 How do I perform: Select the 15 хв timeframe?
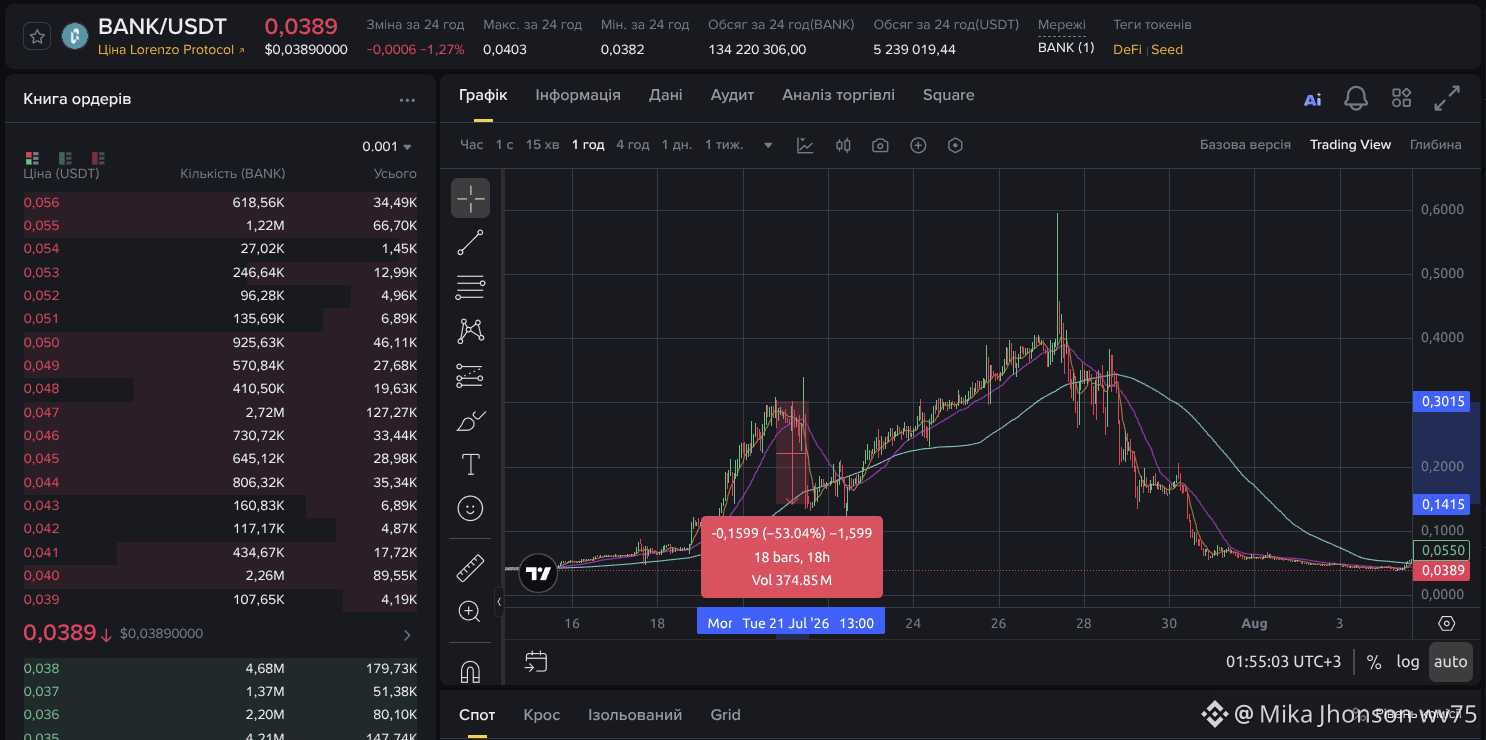point(542,145)
